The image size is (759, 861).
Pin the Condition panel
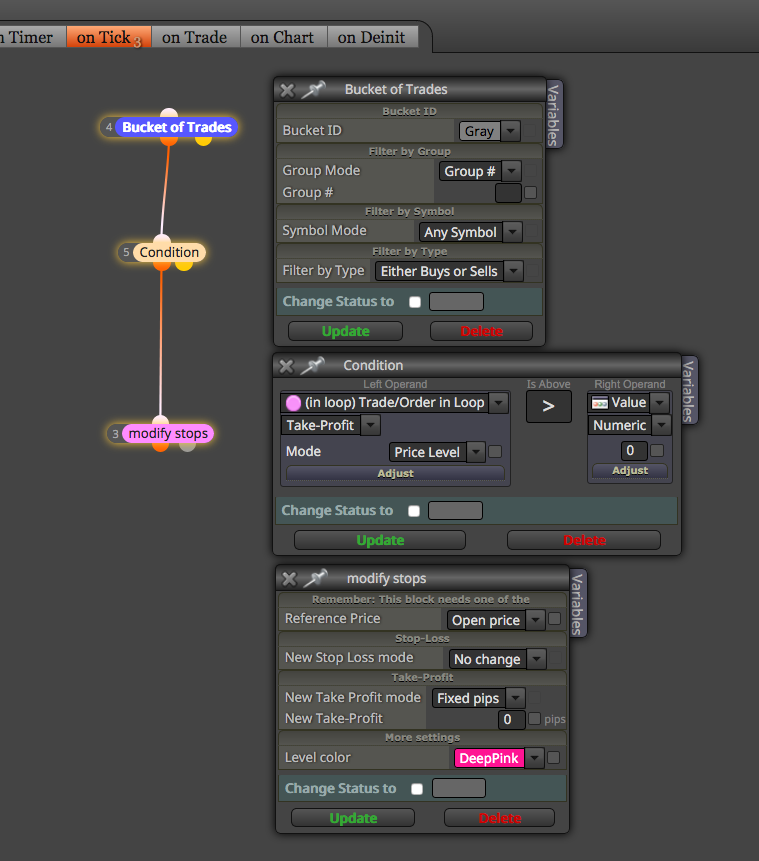(313, 365)
